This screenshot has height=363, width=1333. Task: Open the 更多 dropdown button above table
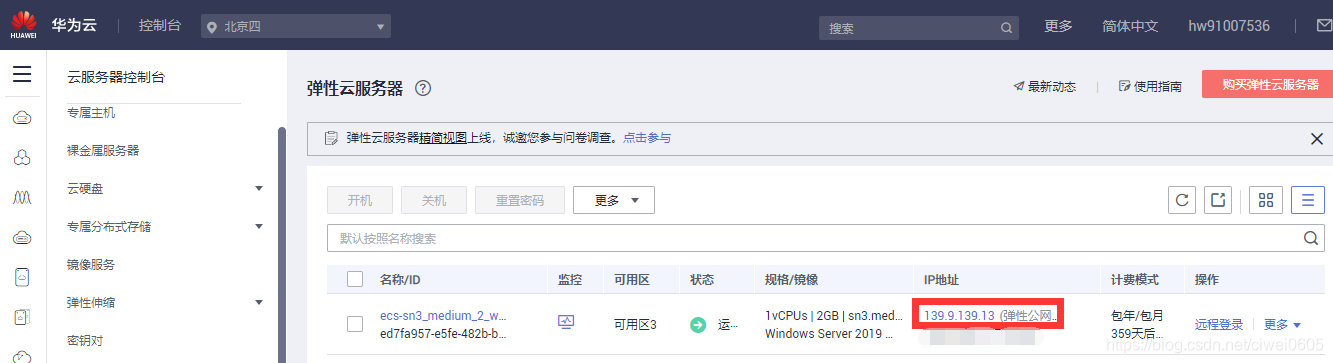point(614,200)
